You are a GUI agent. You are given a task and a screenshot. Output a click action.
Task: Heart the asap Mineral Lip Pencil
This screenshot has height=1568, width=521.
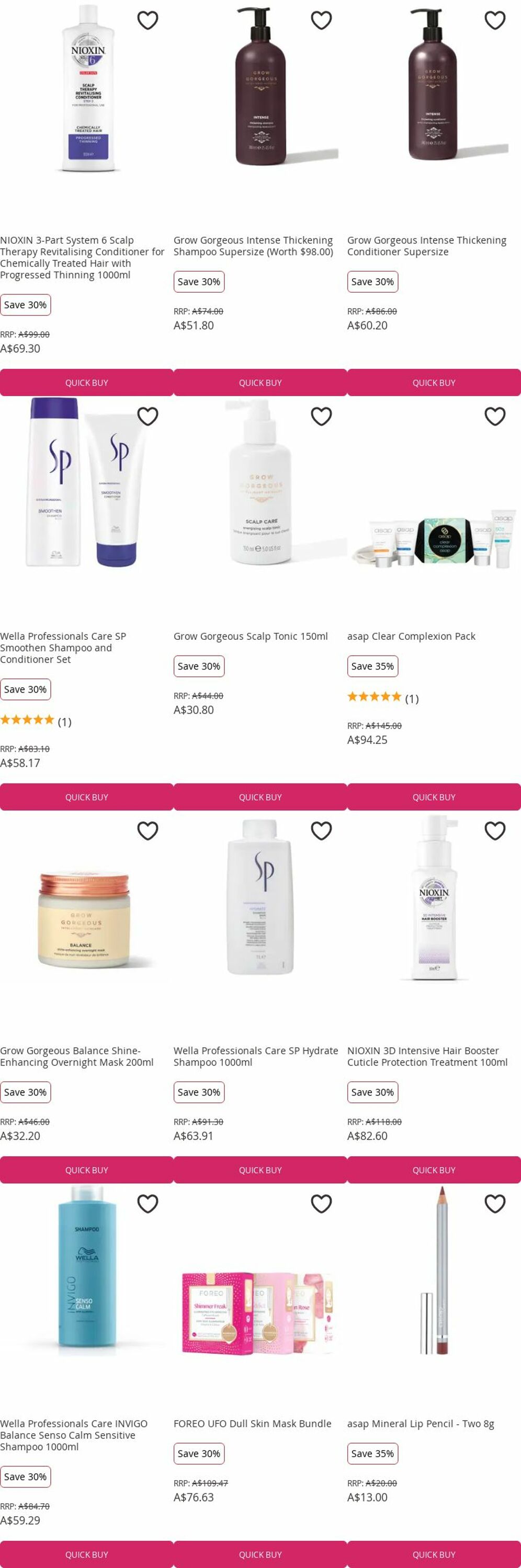tap(495, 1203)
